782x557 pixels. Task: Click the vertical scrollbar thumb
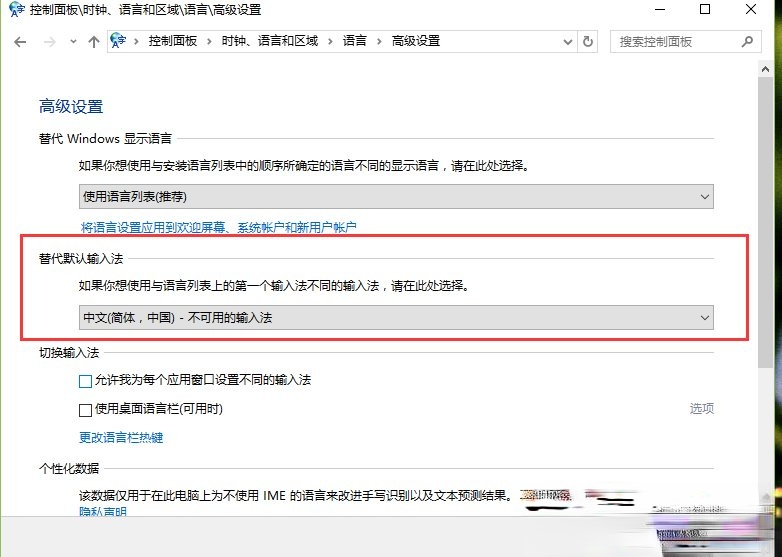(766, 223)
